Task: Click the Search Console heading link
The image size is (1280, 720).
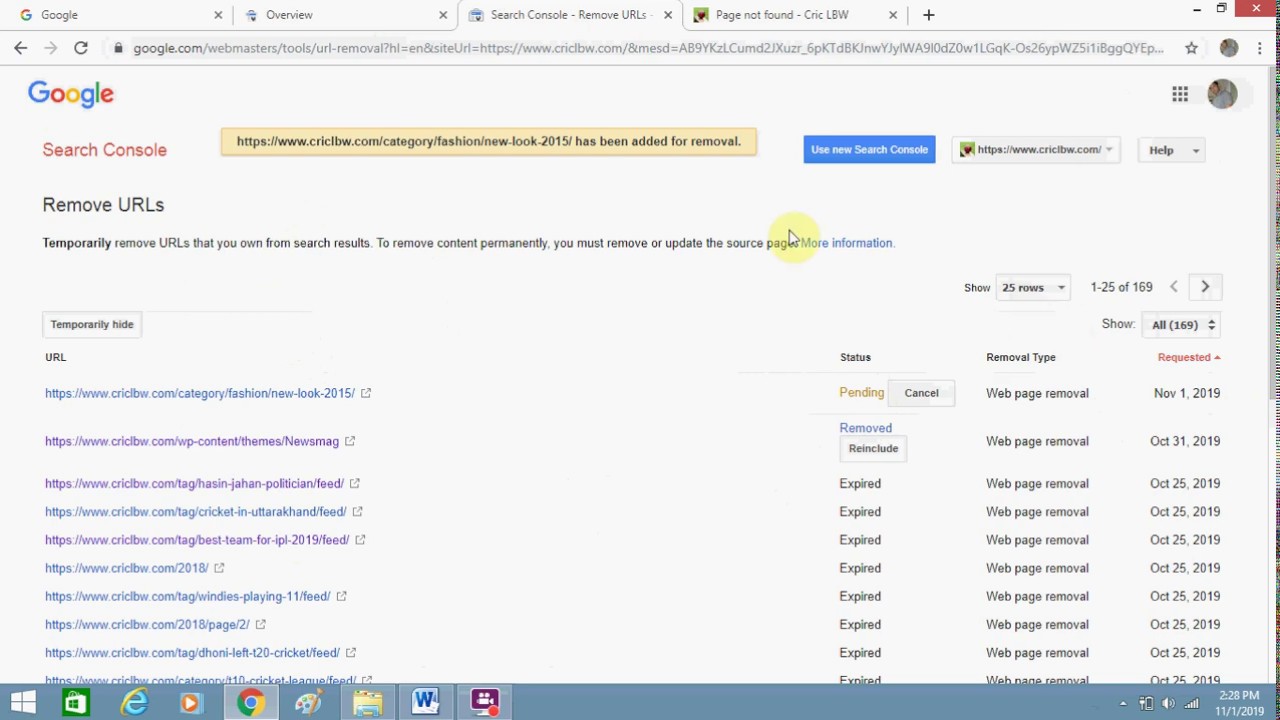Action: (x=105, y=150)
